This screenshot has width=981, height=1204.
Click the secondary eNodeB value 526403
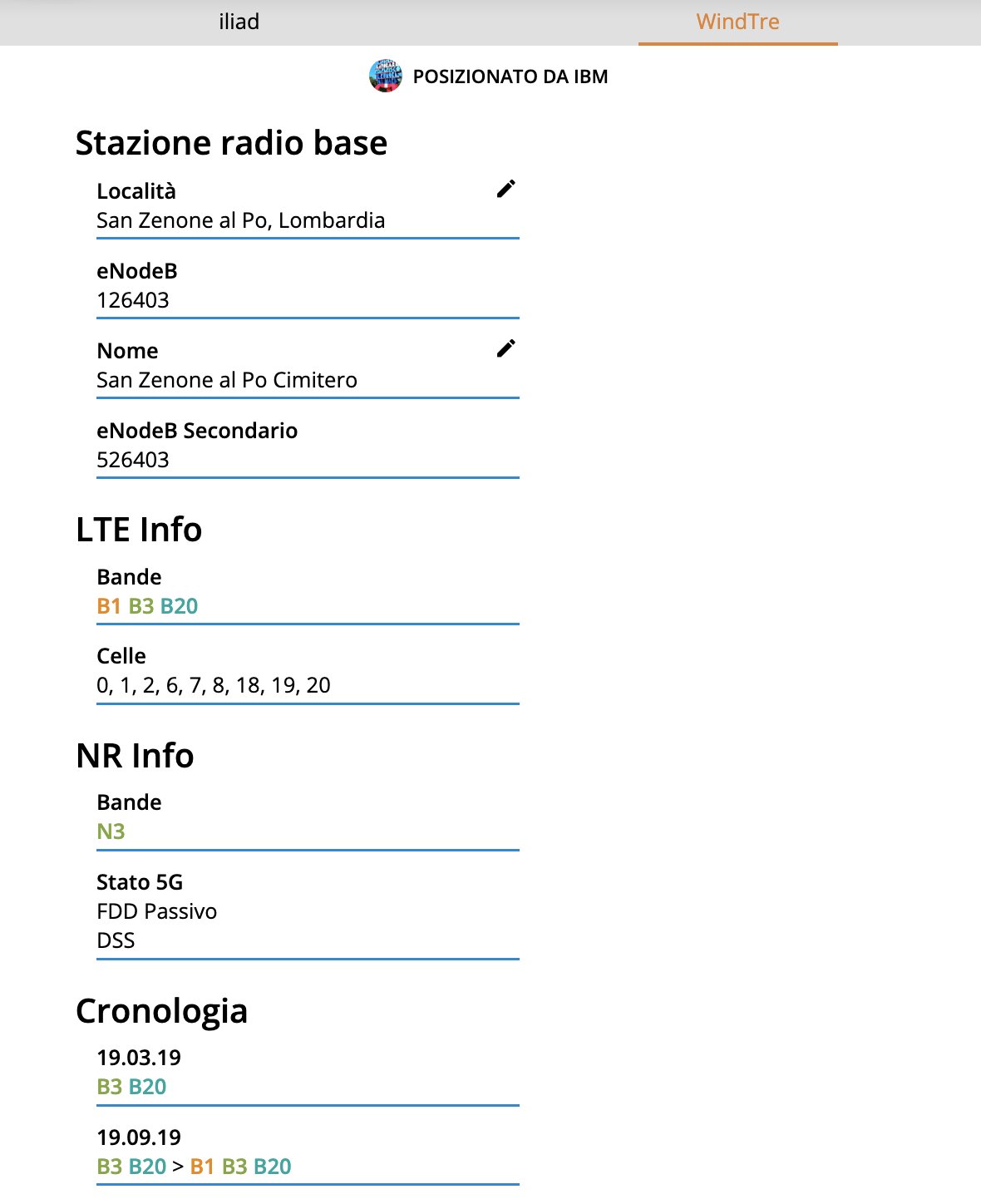coord(133,460)
